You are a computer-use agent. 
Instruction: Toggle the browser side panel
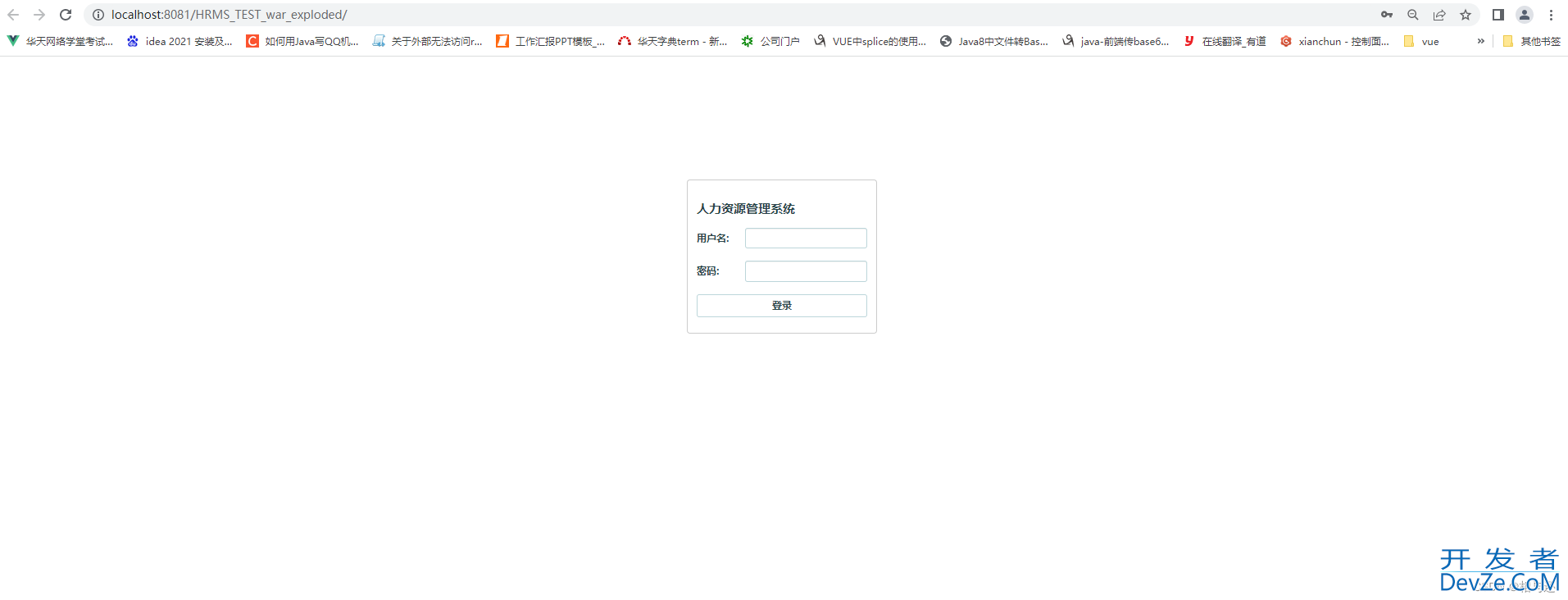1498,15
